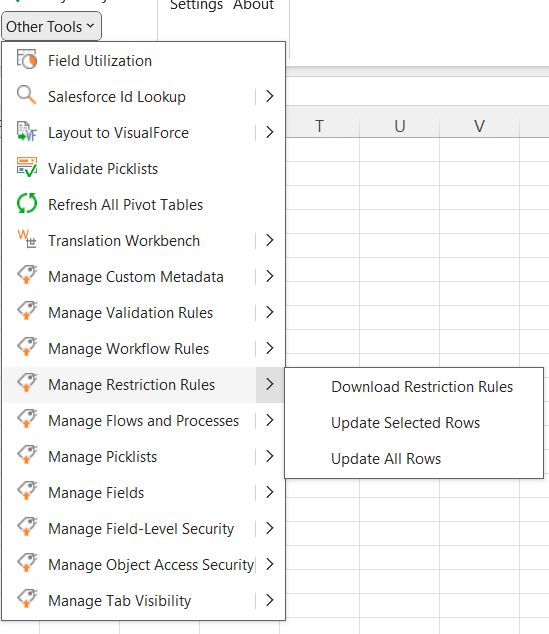Viewport: 549px width, 634px height.
Task: Click the Field Utilization icon
Action: 27,60
